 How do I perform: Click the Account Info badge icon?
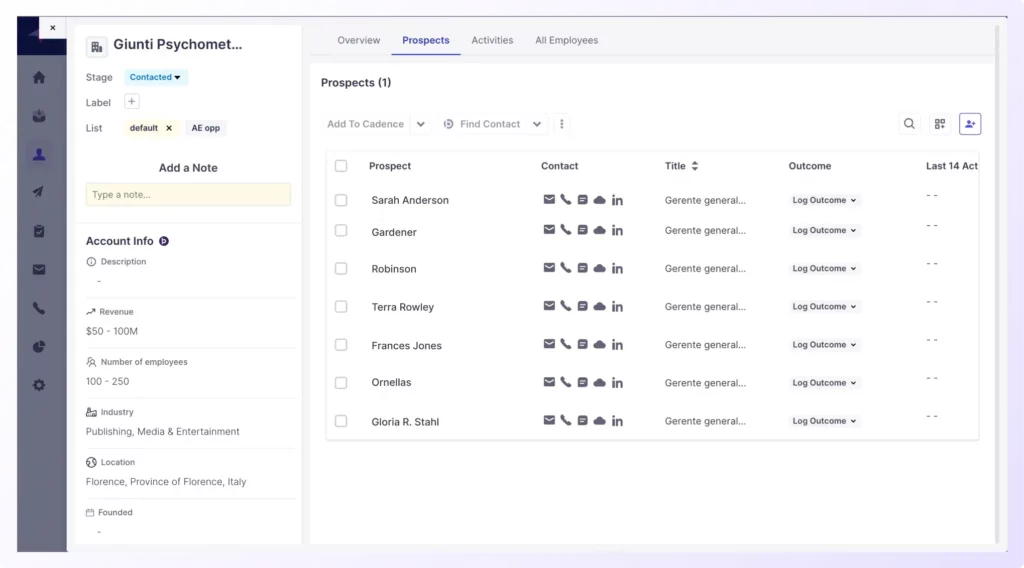tap(164, 241)
